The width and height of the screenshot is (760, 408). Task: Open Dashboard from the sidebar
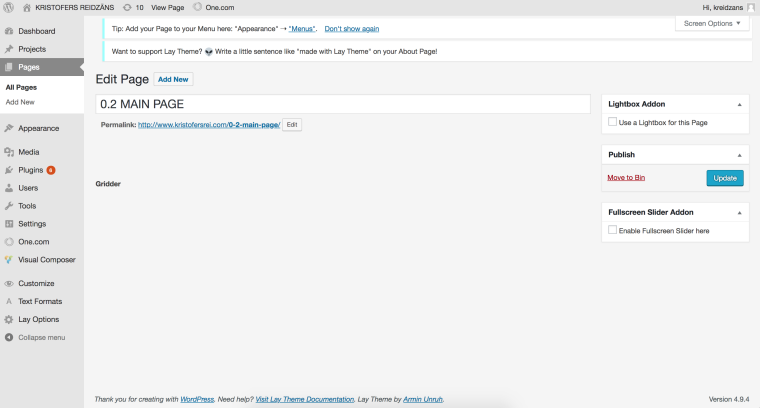coord(37,32)
